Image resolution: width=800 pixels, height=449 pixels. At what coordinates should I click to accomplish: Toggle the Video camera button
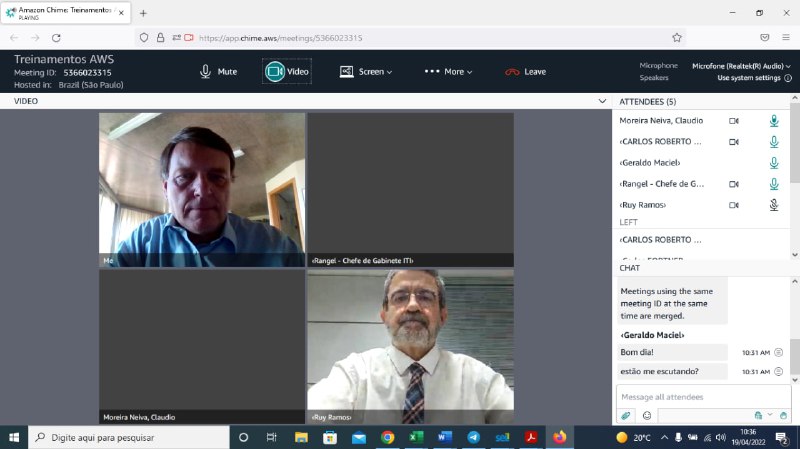(x=286, y=72)
